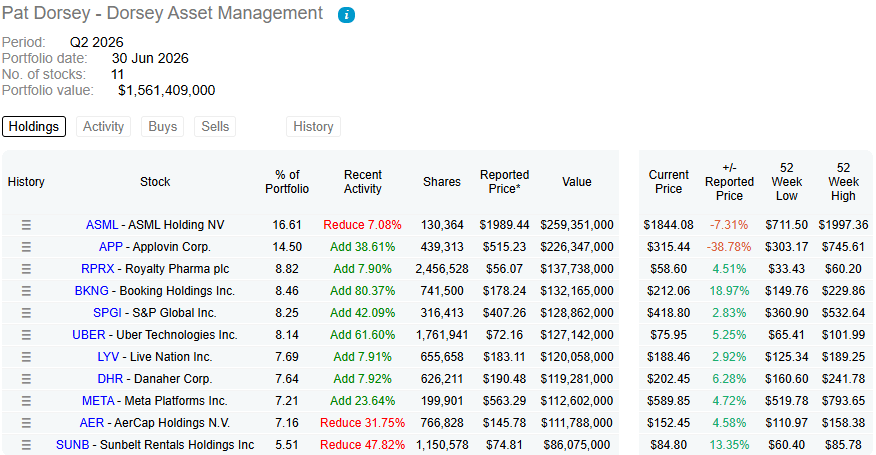Screen dimensions: 876x455
Task: Click the blue info icon beside the title
Action: pos(346,15)
